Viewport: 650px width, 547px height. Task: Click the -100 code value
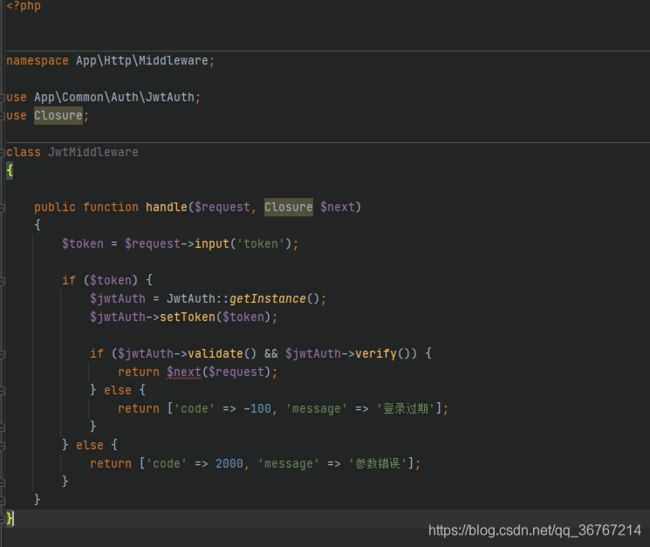coord(257,409)
